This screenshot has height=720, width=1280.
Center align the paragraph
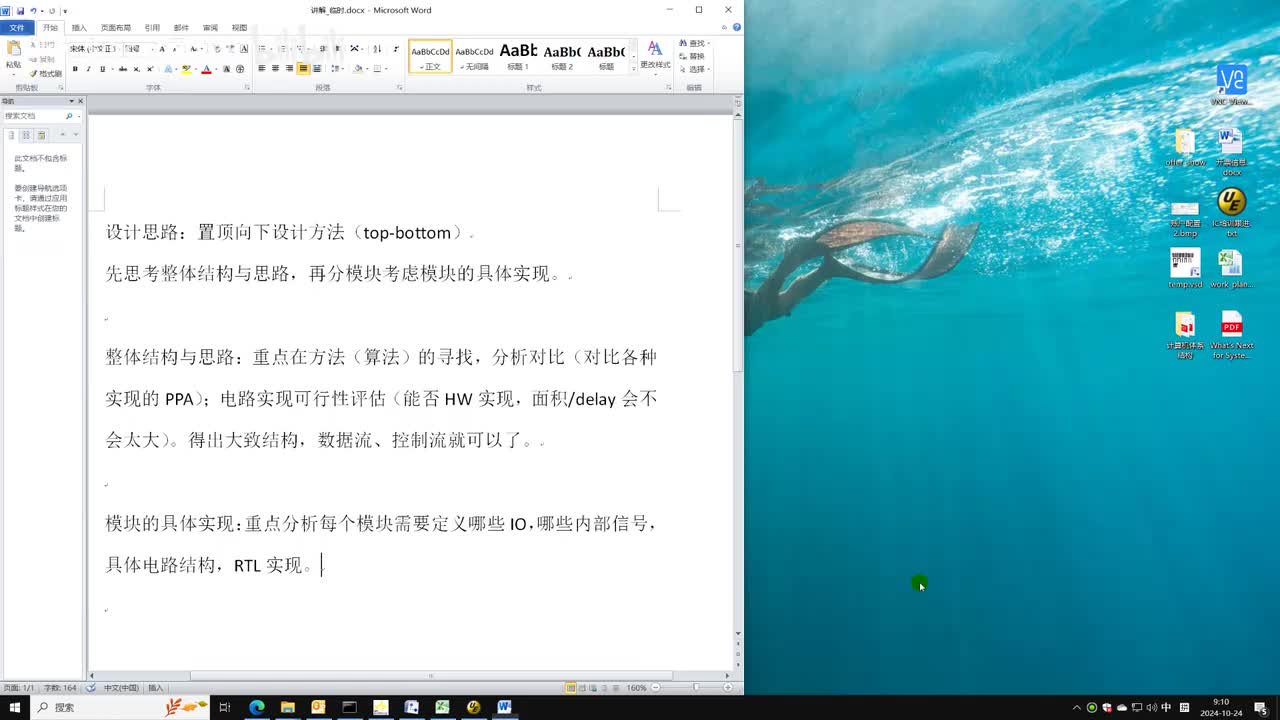[275, 68]
